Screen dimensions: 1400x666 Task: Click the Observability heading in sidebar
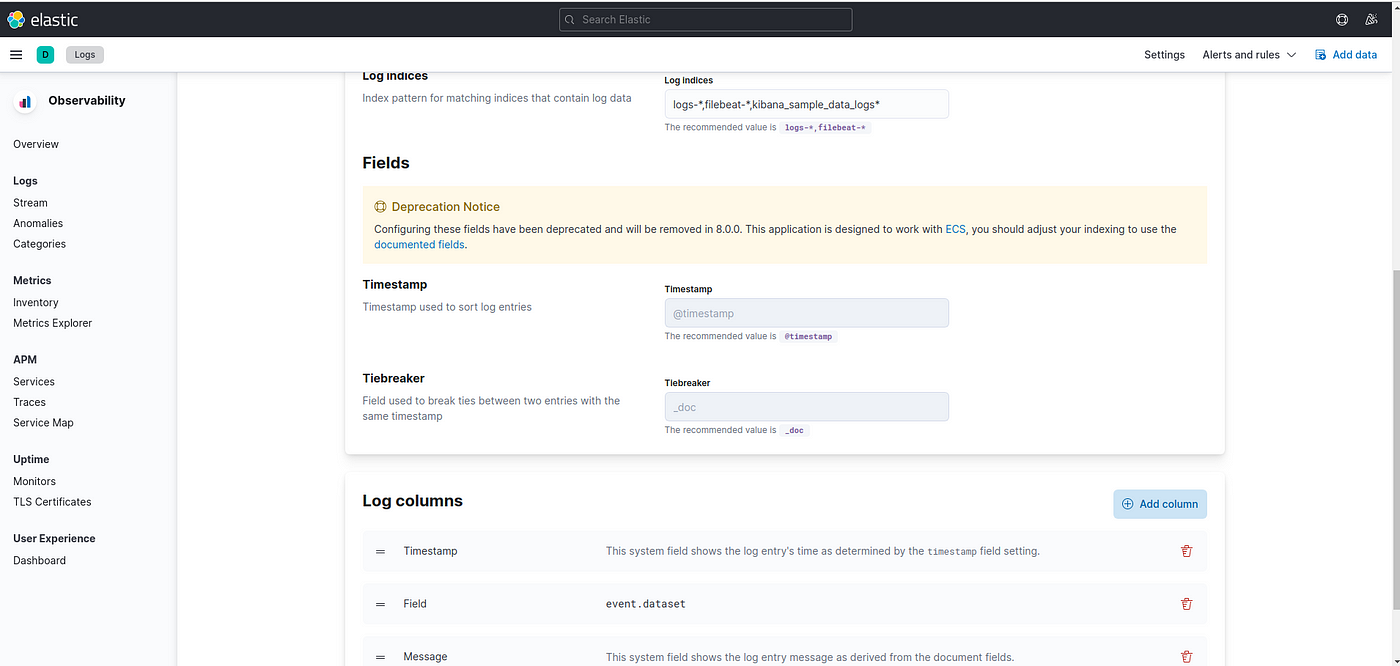tap(87, 101)
